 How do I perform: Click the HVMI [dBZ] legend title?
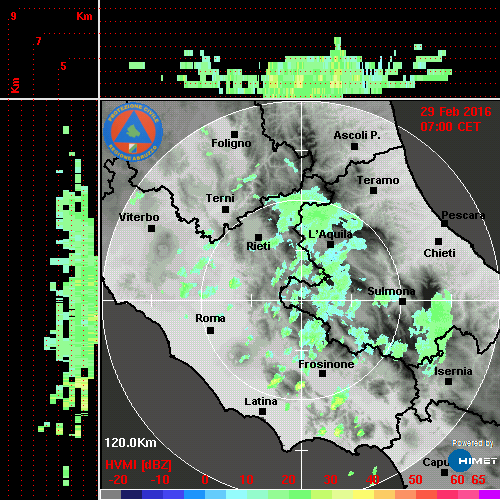click(x=138, y=465)
